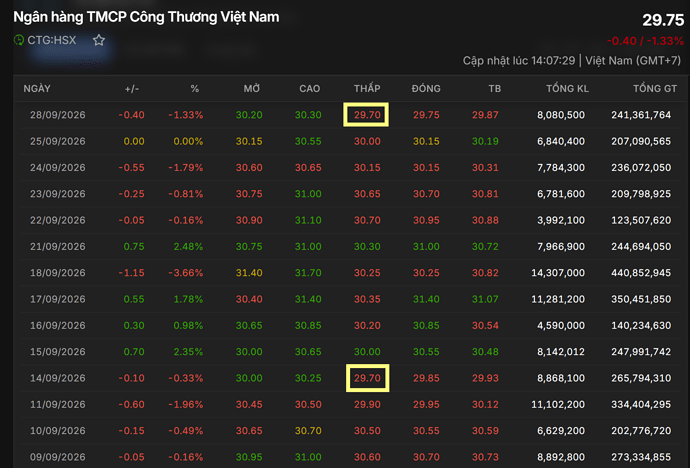Screen dimensions: 690x468
Task: Click the percent change 0.98% cell
Action: coord(188,325)
